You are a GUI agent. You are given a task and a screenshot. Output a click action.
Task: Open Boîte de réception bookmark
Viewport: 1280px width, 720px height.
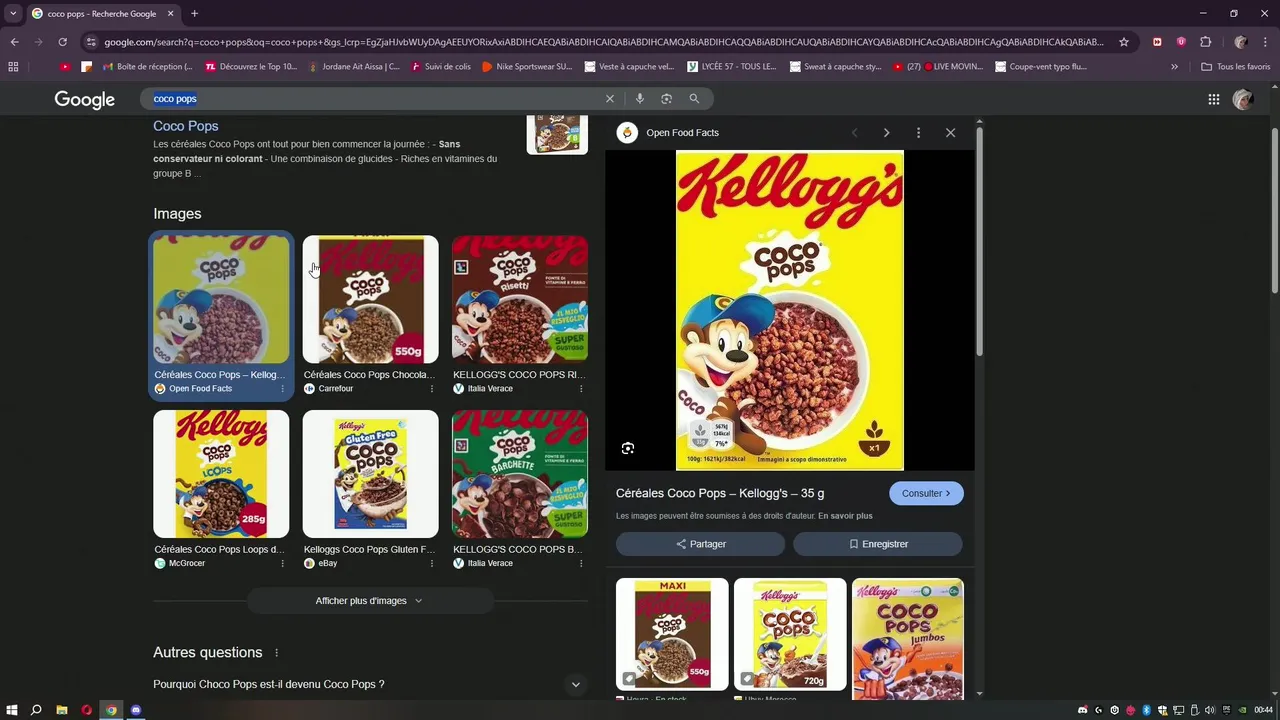147,67
